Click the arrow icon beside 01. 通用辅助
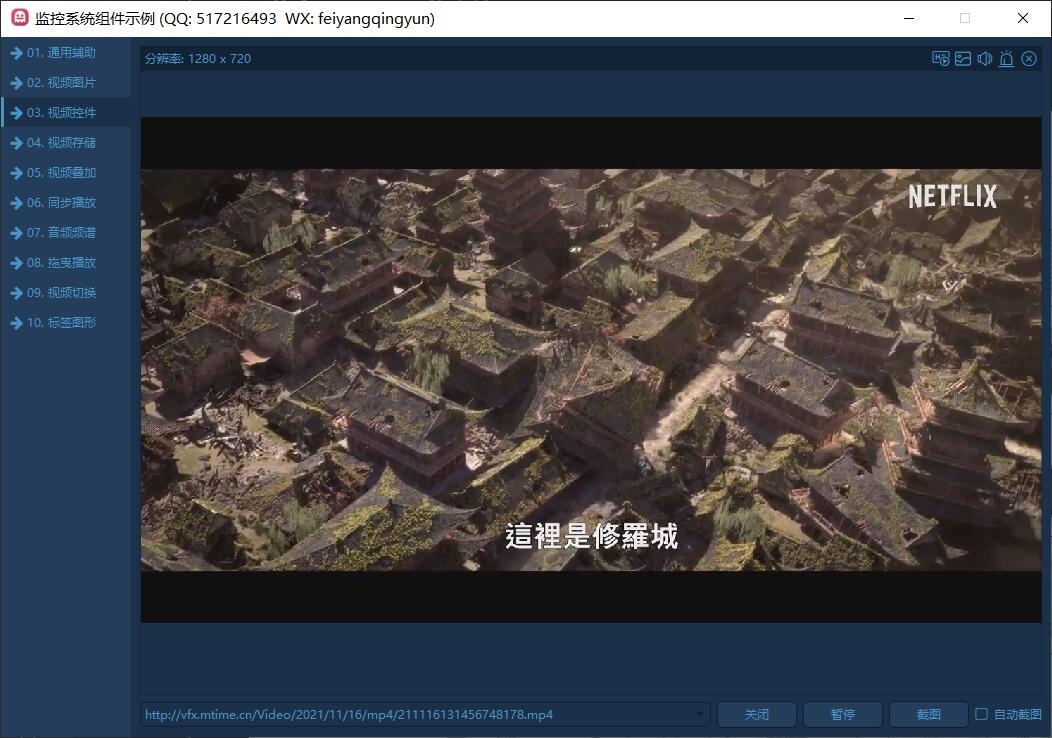The width and height of the screenshot is (1052, 738). click(16, 53)
